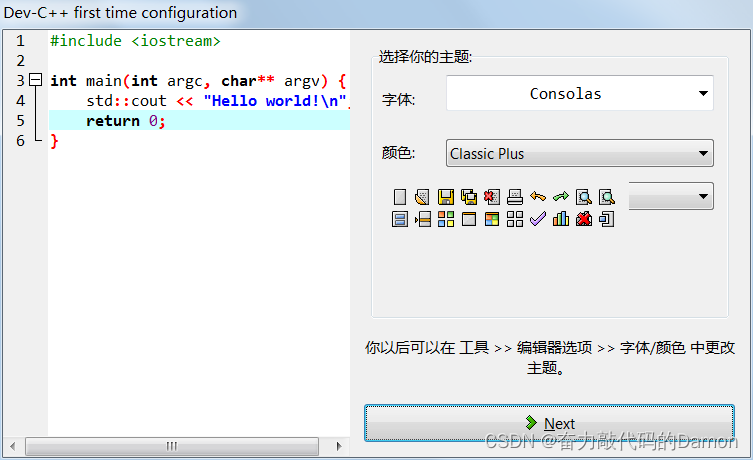Click the '字体:' font label

click(x=399, y=100)
